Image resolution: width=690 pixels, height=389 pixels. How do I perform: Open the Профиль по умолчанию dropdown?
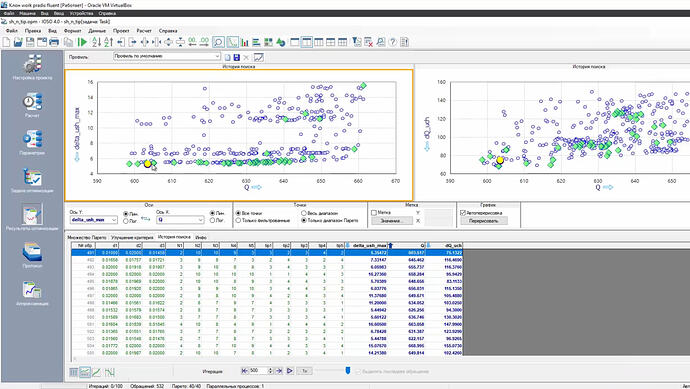click(x=167, y=56)
